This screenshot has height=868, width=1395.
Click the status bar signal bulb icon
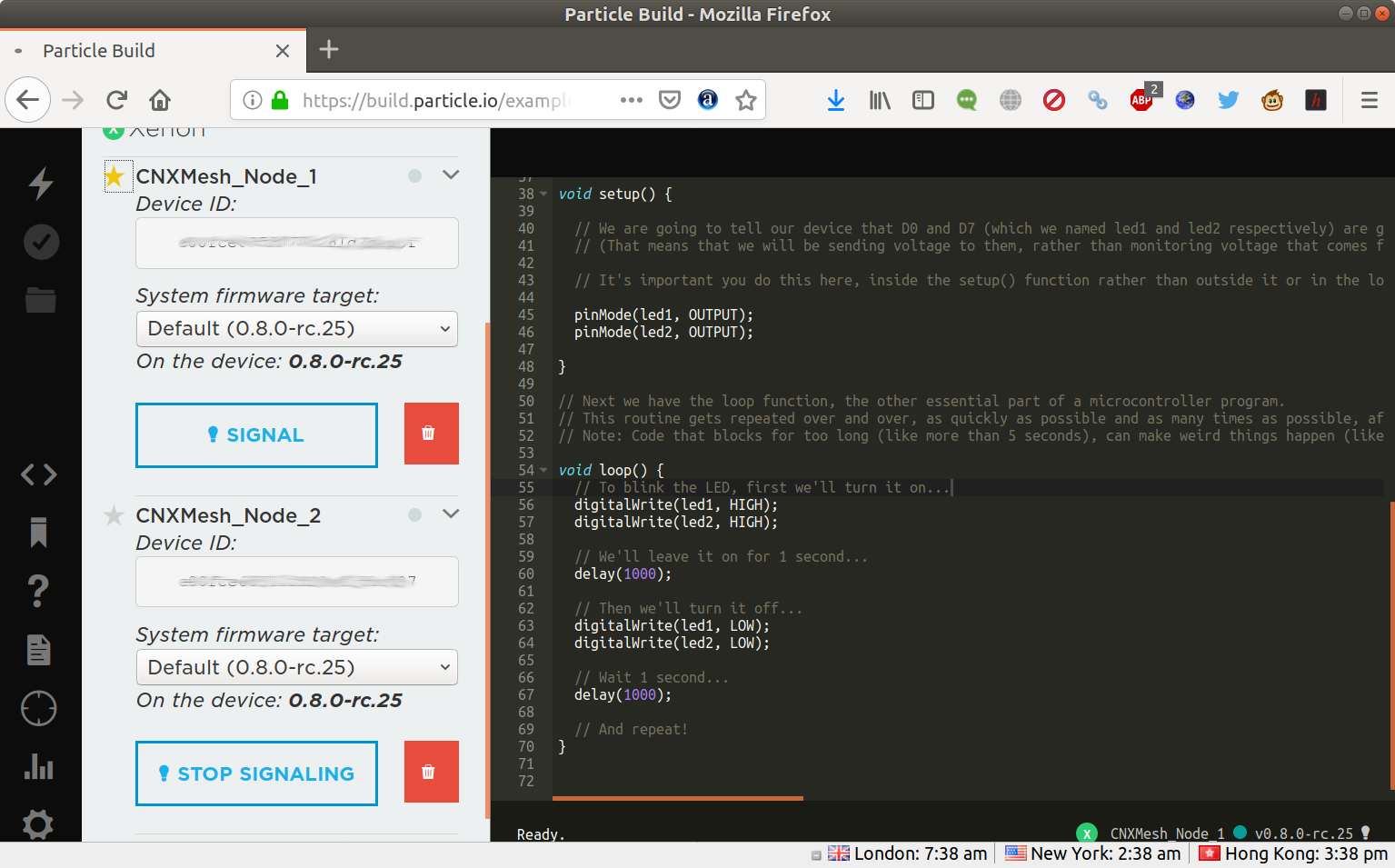tap(1365, 833)
